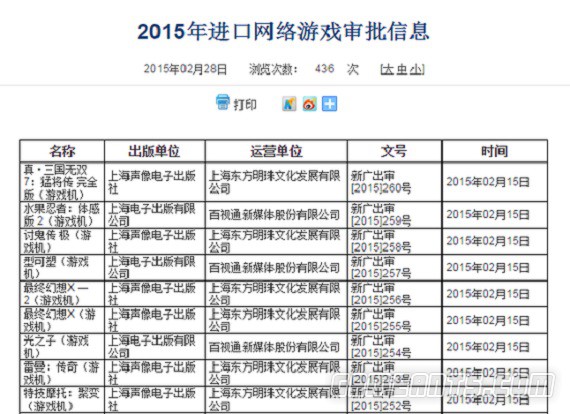Set font size to 中
Screen dimensions: 570x414
tap(402, 69)
